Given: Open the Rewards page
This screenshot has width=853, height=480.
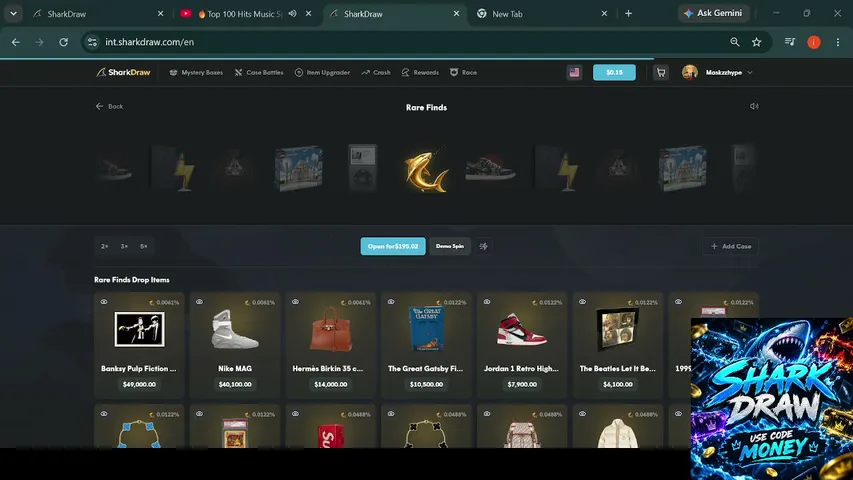Looking at the screenshot, I should point(420,72).
